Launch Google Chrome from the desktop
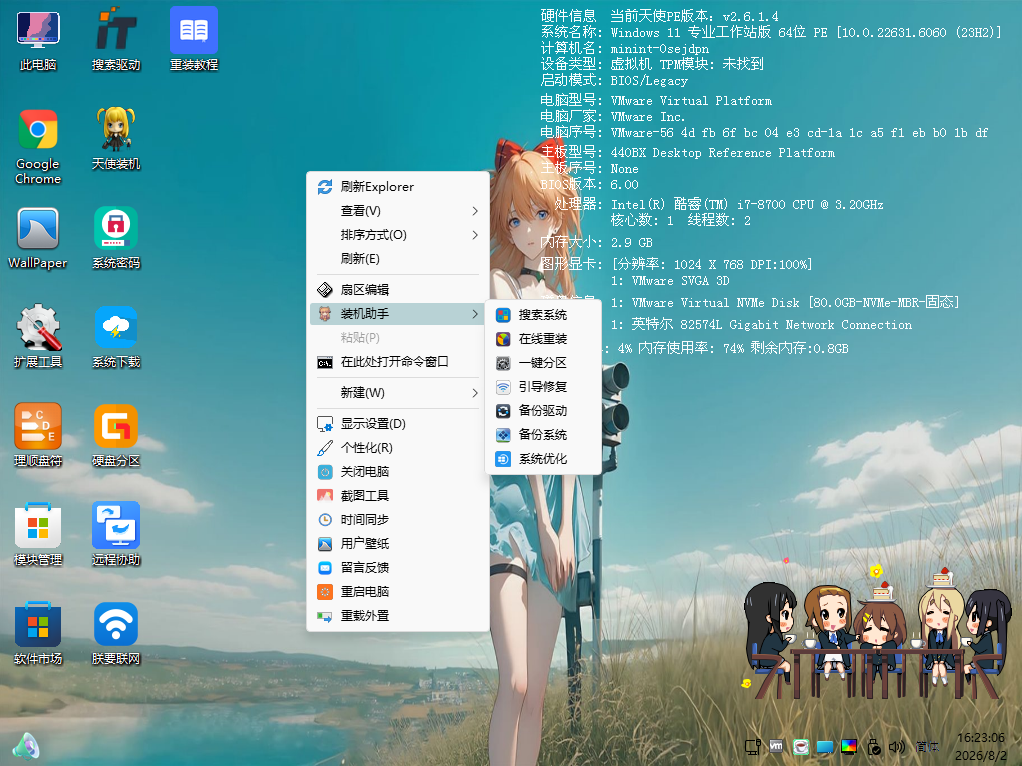Screen dimensions: 1022x766 pyautogui.click(x=38, y=146)
